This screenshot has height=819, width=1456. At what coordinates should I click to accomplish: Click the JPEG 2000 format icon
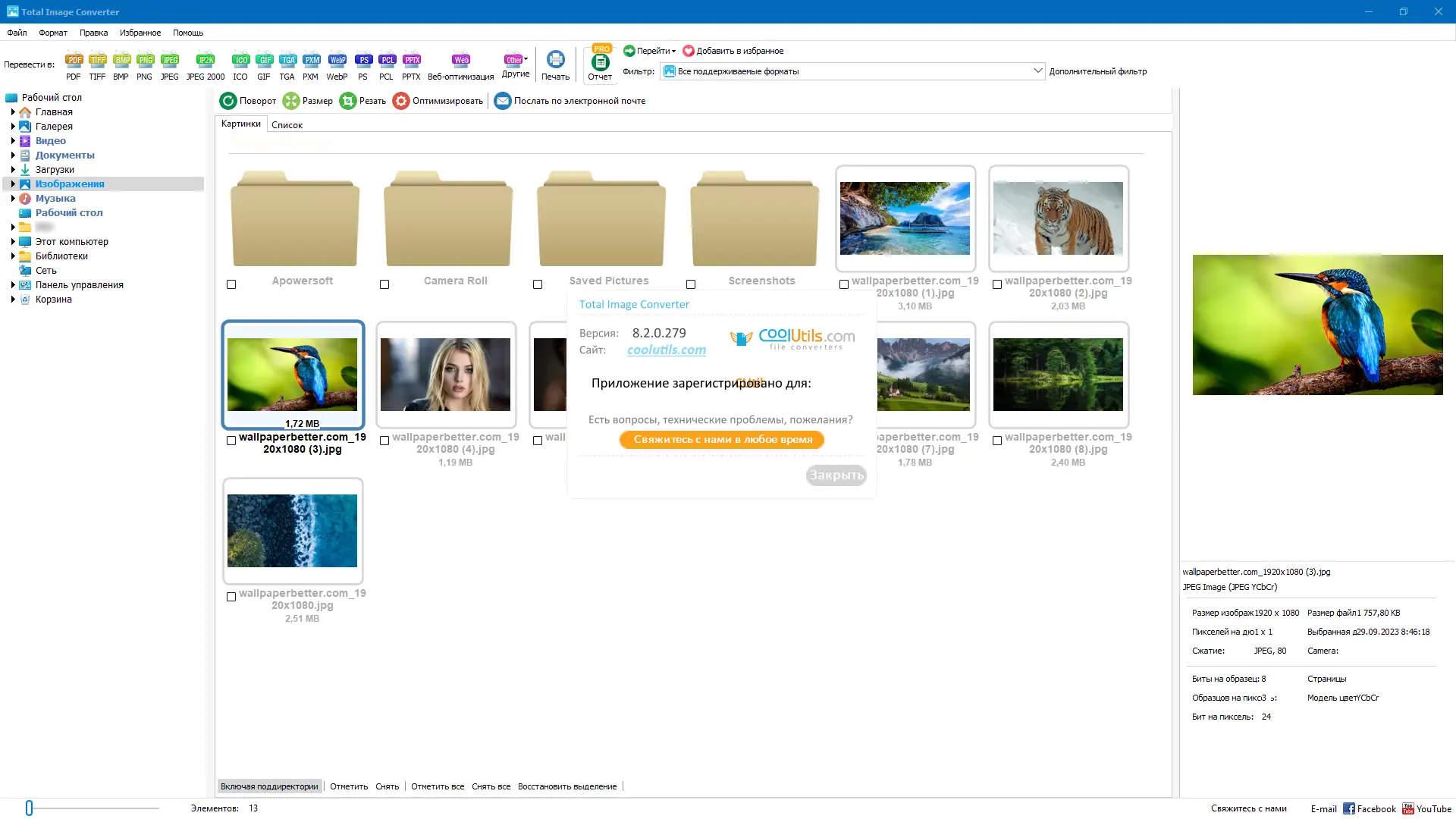tap(206, 60)
